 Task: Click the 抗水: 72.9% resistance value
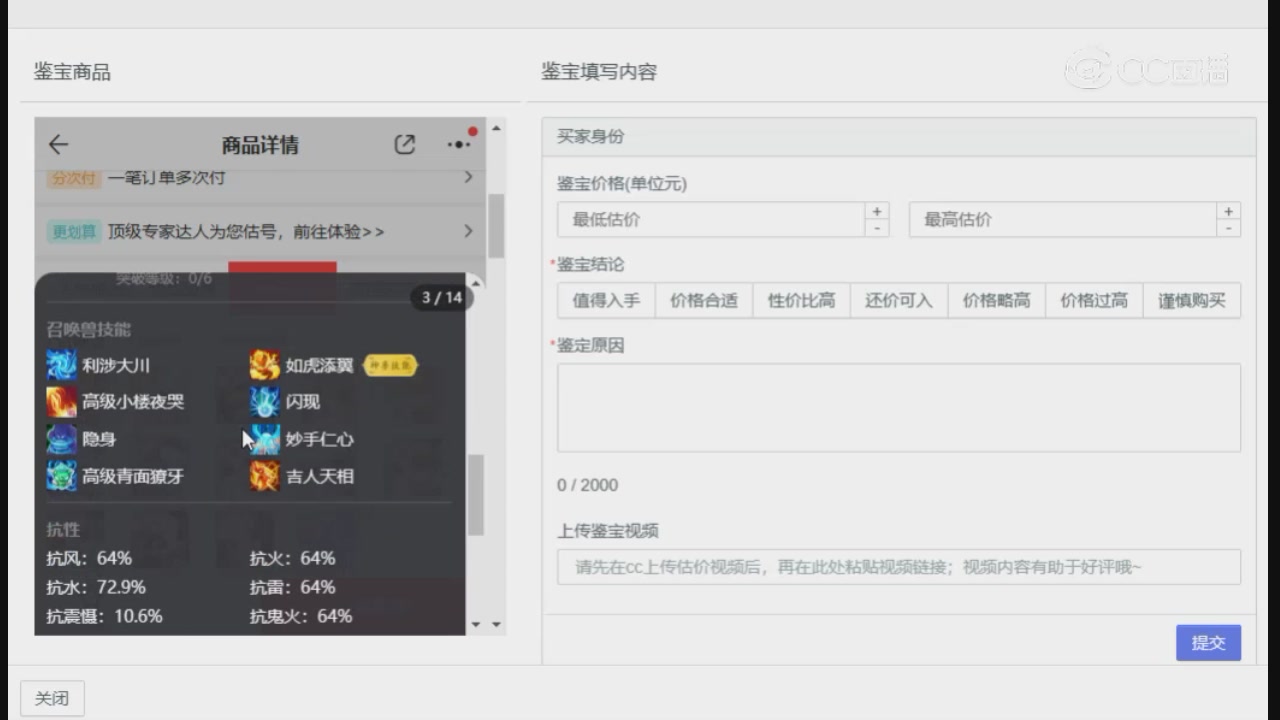[95, 587]
